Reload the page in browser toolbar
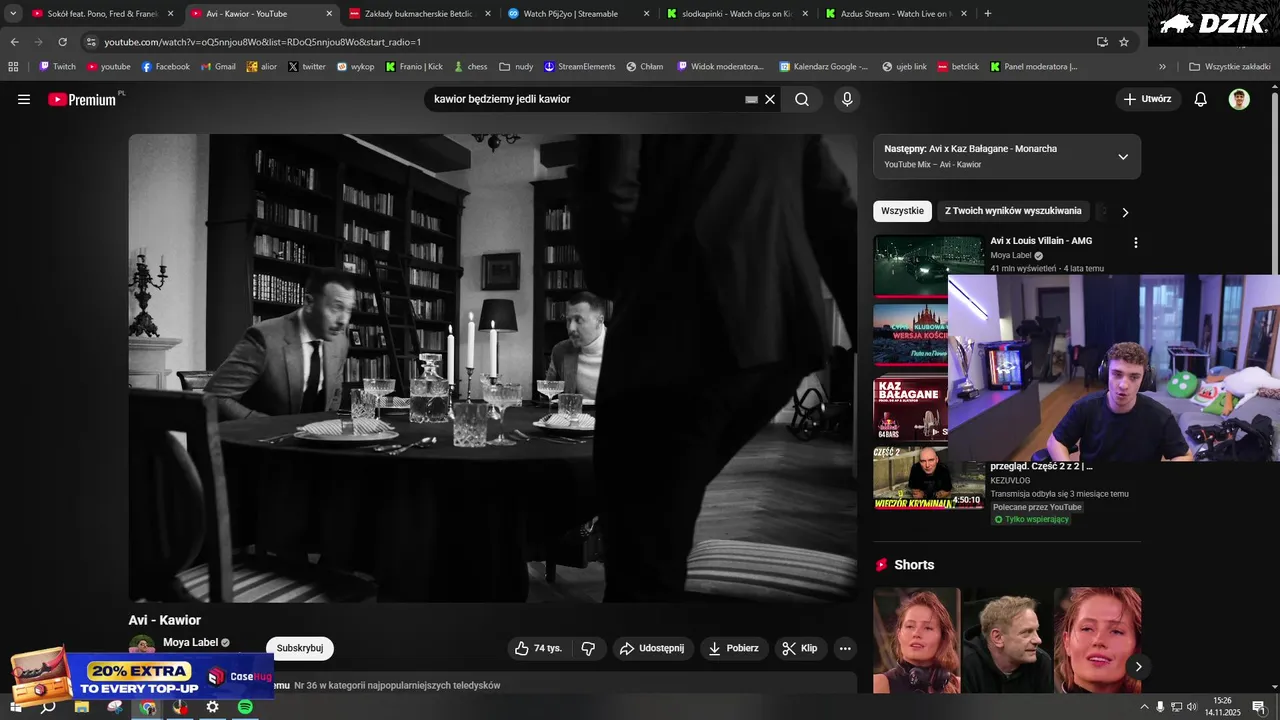1280x720 pixels. pyautogui.click(x=62, y=42)
